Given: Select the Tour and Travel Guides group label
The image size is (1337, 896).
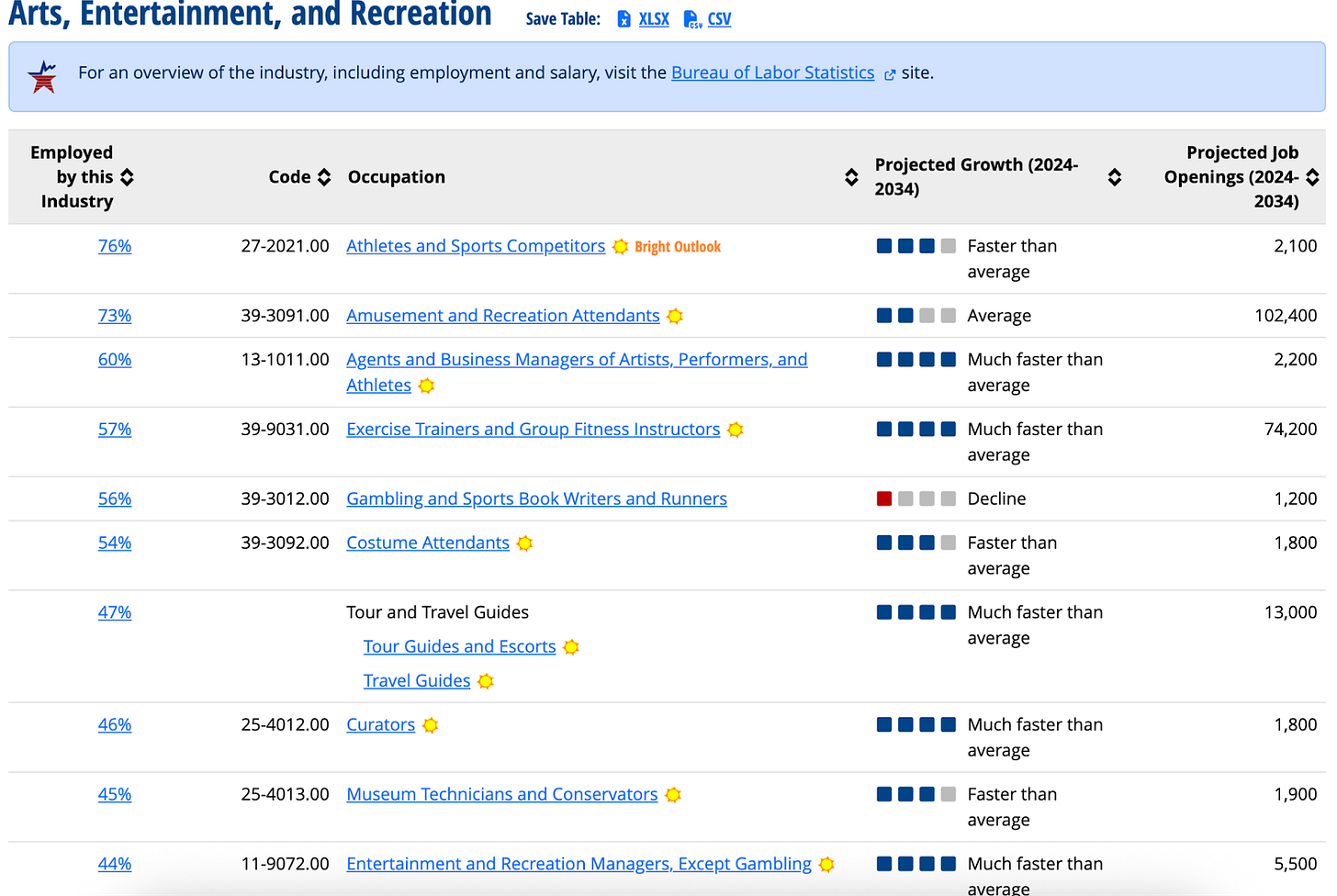Looking at the screenshot, I should click(437, 612).
